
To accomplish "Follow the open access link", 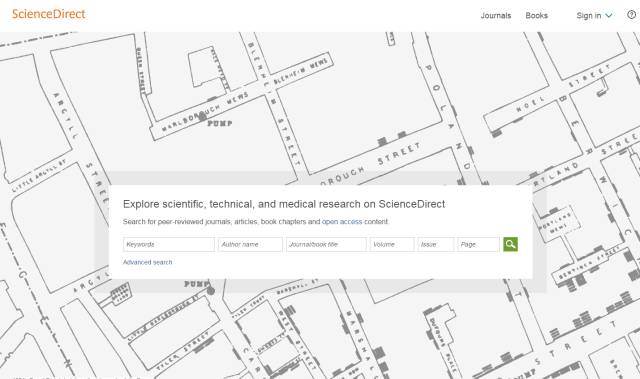I will 342,222.
